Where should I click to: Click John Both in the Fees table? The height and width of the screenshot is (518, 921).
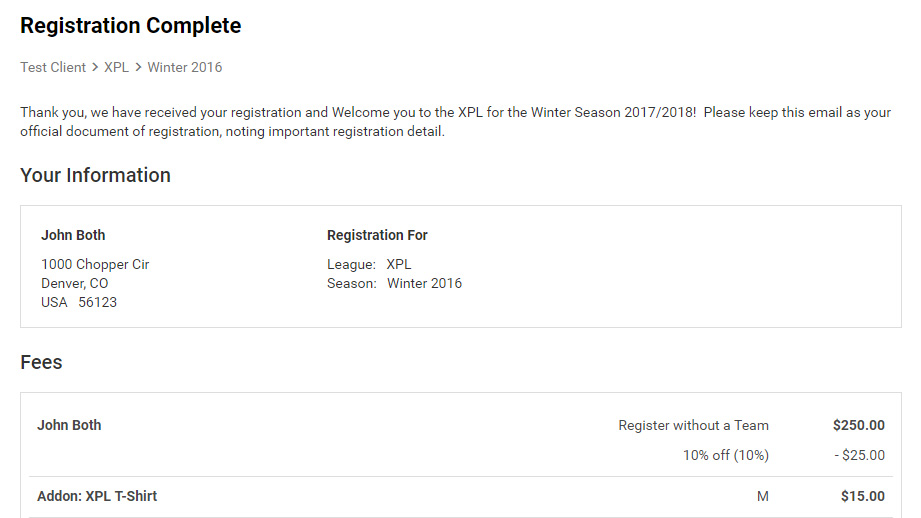(69, 425)
